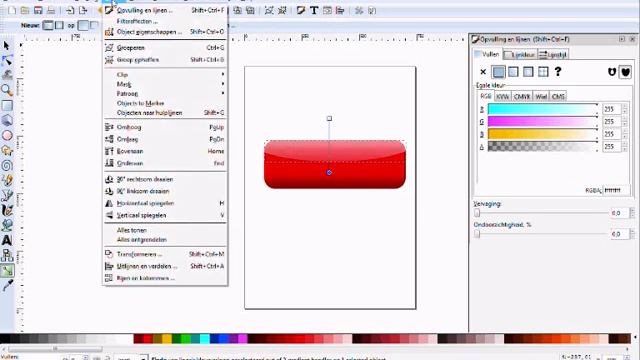Select the Star polygon tool
Viewport: 640px width, 360px height.
[7, 150]
